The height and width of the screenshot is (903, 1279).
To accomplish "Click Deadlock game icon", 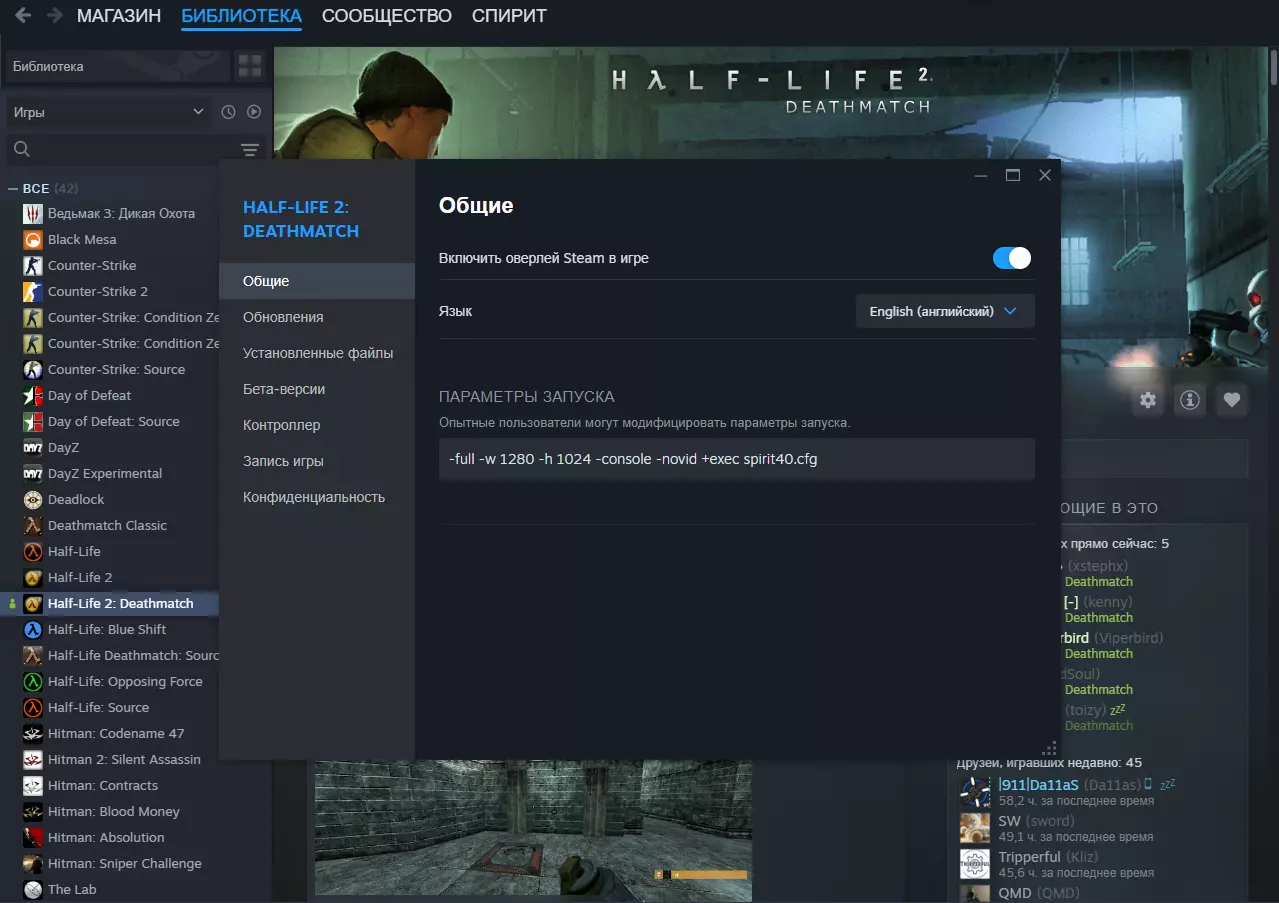I will 33,499.
